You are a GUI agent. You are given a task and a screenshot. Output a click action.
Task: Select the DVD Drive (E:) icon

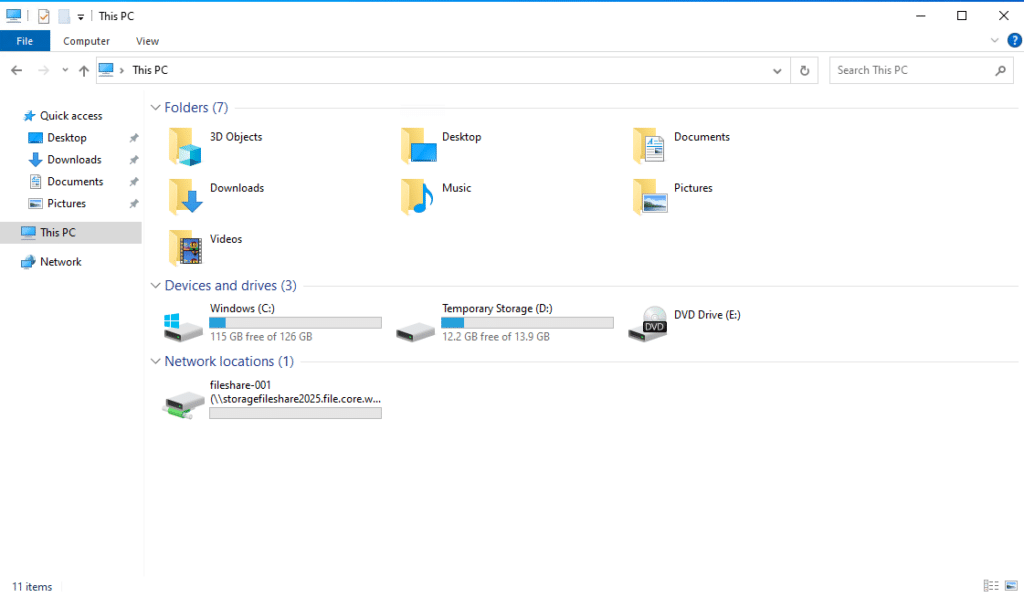(x=648, y=324)
